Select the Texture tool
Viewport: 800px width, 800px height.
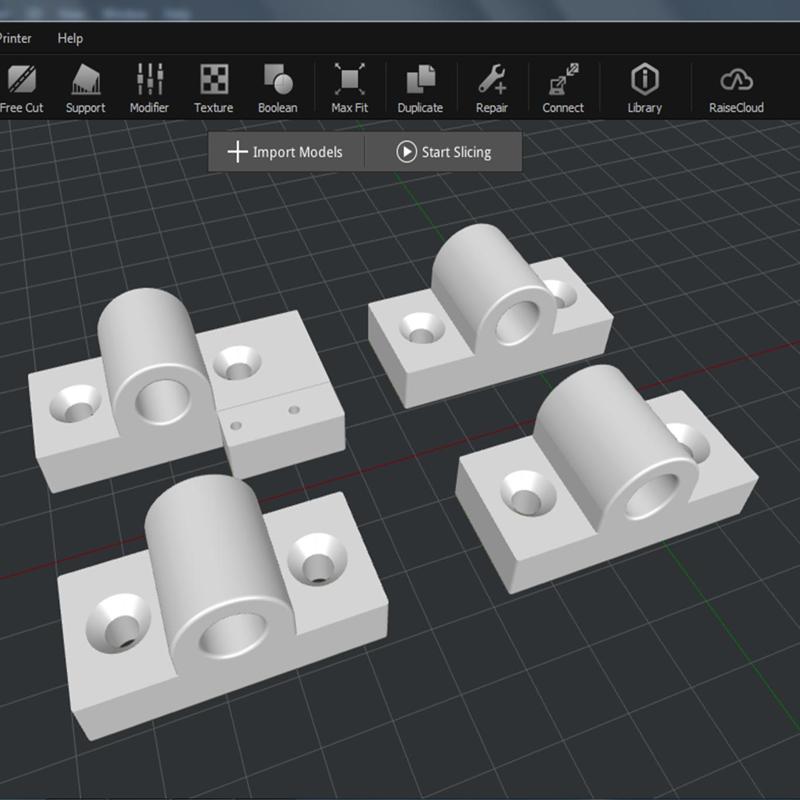tap(213, 88)
